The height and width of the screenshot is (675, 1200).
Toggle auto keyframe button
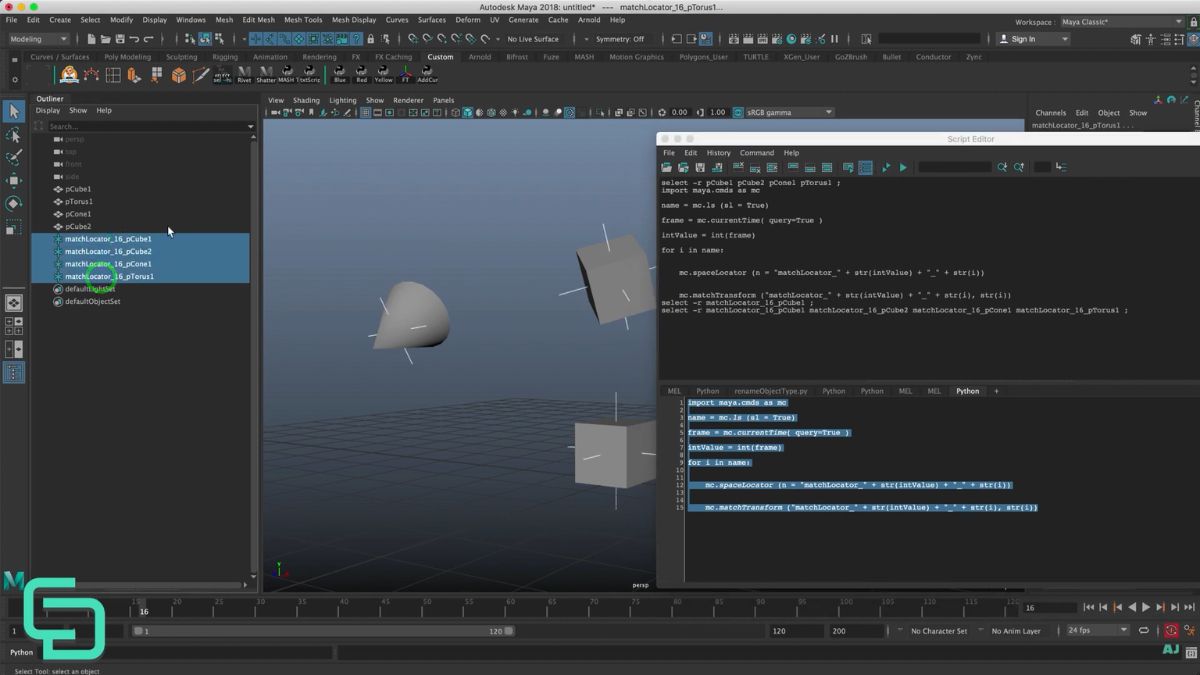(x=1171, y=631)
